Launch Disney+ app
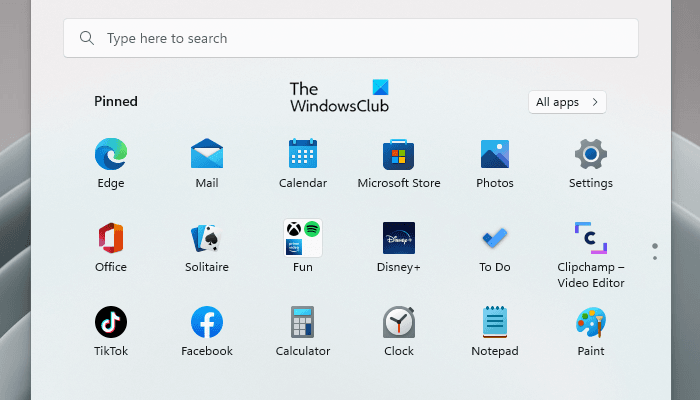 click(399, 238)
